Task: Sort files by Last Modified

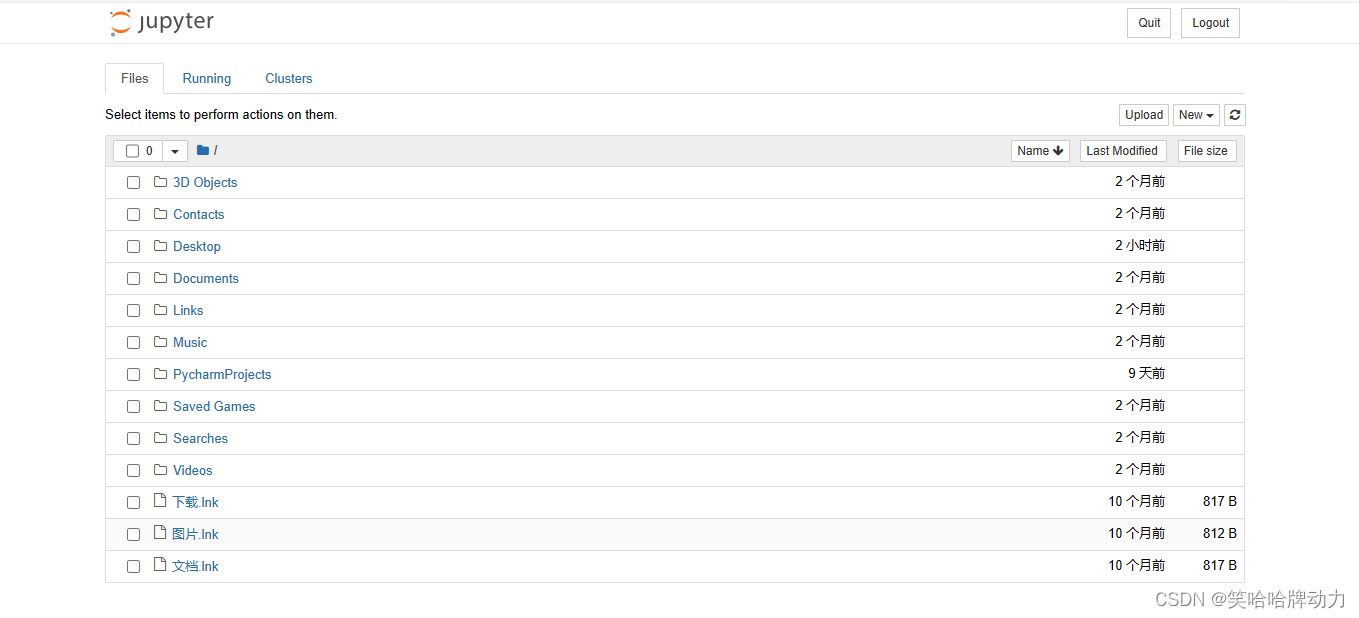Action: pyautogui.click(x=1122, y=150)
